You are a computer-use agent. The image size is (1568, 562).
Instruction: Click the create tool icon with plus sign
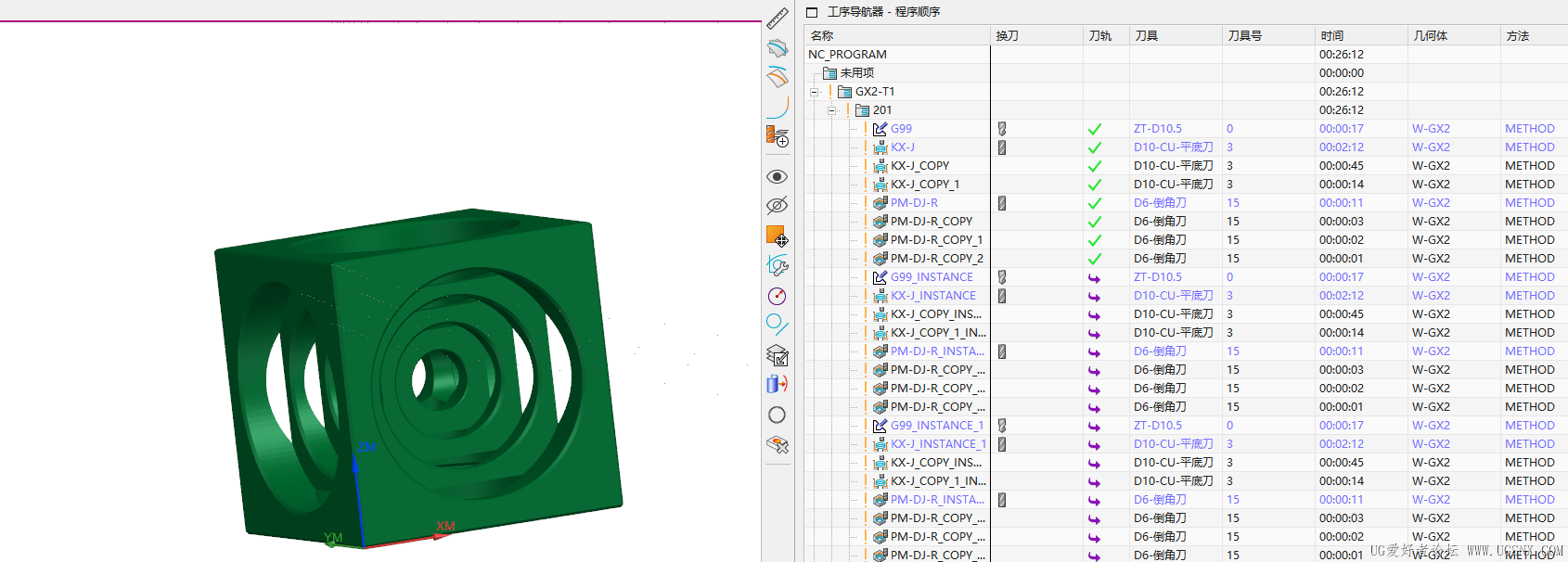[778, 137]
